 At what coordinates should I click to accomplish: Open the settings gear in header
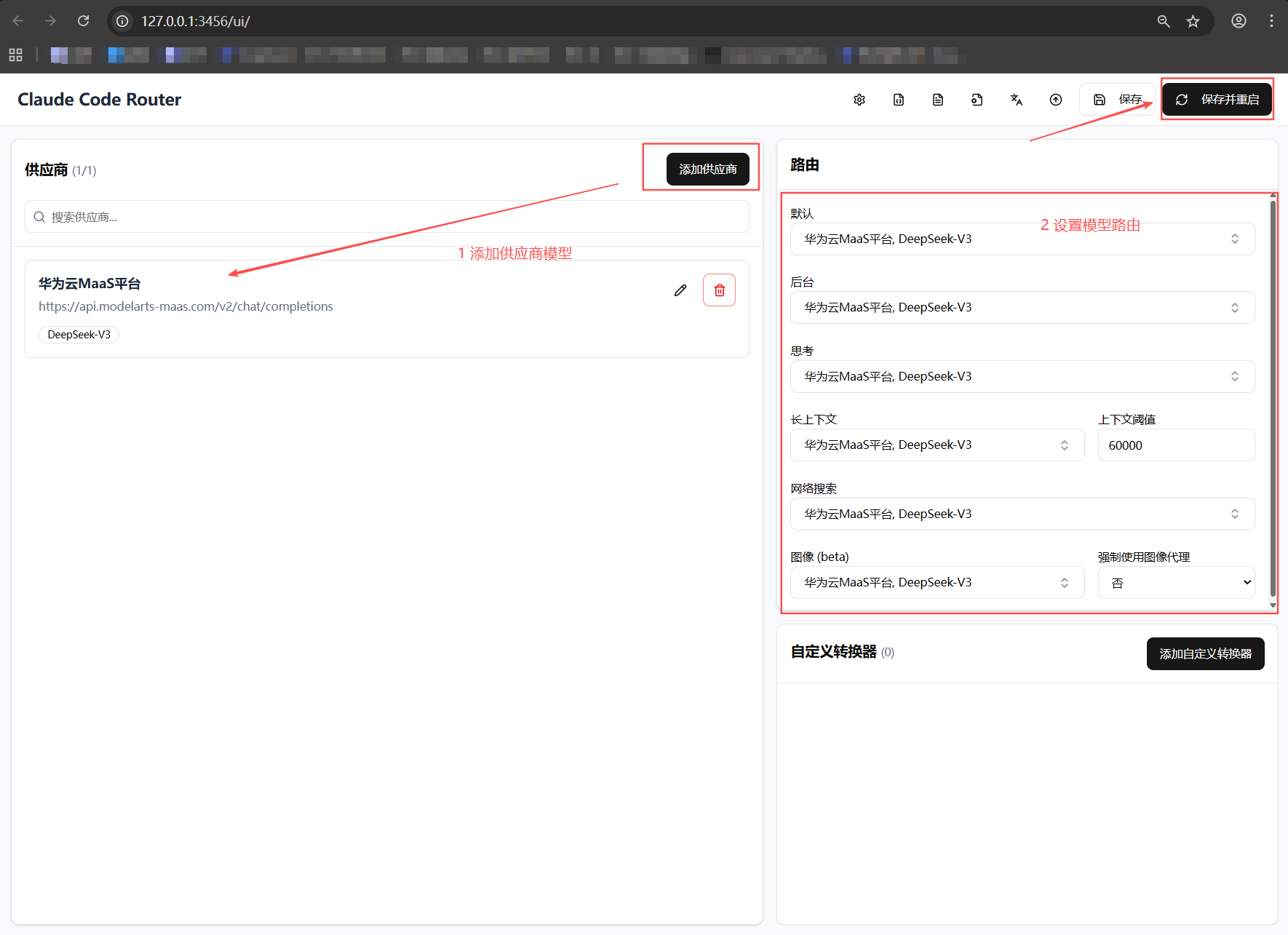(x=859, y=100)
